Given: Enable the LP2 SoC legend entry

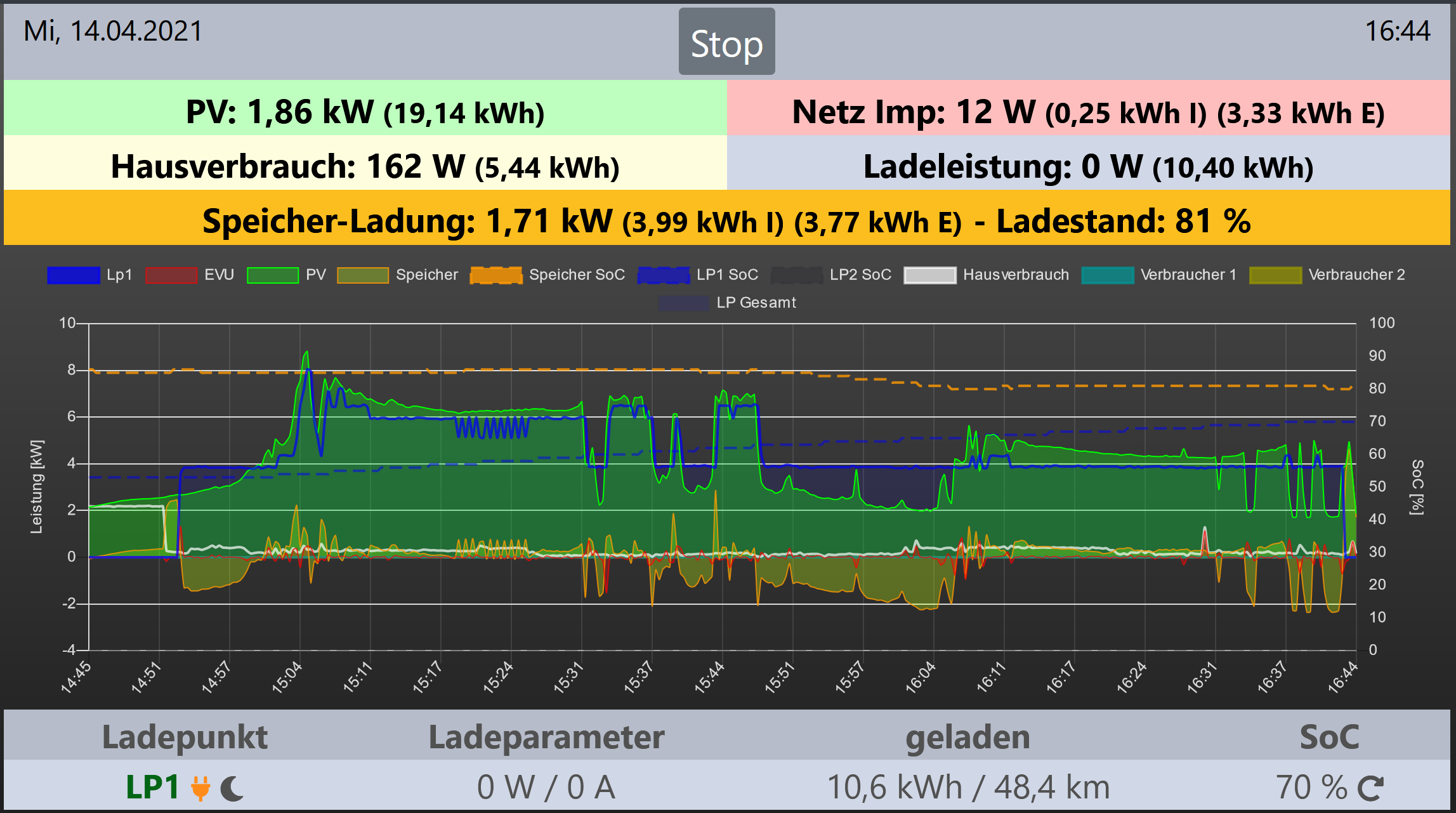Looking at the screenshot, I should (x=797, y=275).
